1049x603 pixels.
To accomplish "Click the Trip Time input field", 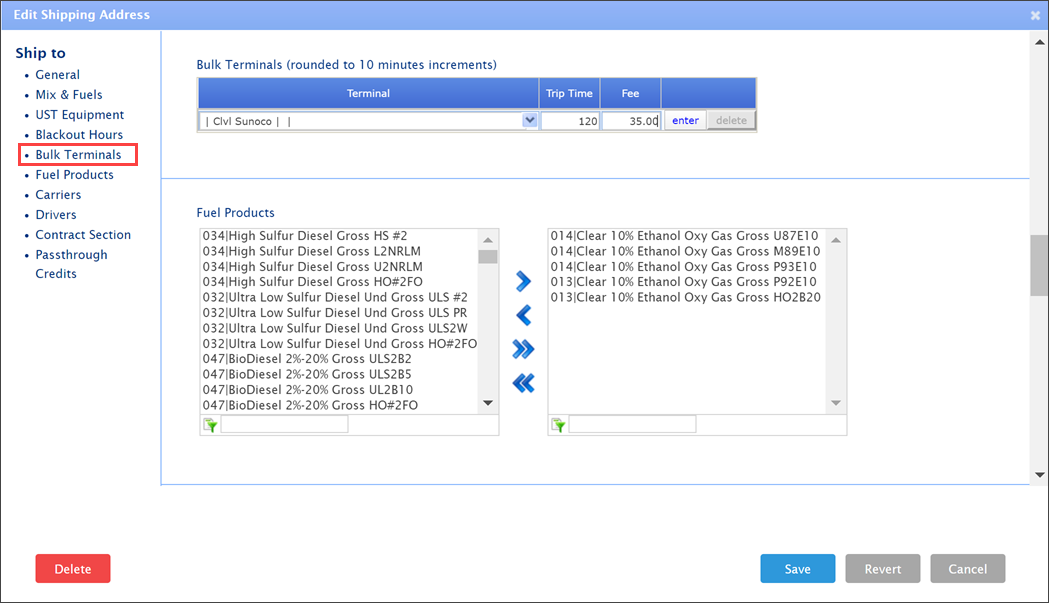I will 570,121.
